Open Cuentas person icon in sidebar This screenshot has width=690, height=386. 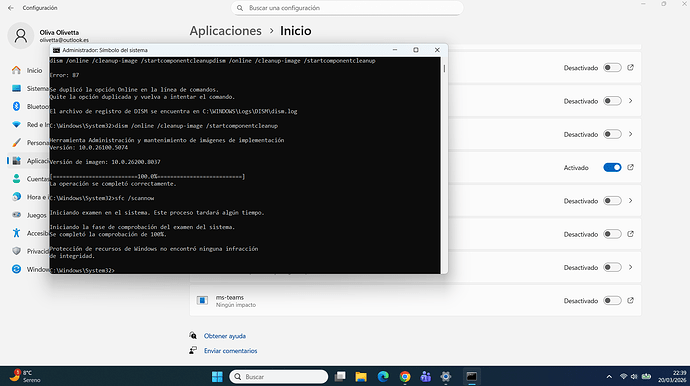16,179
